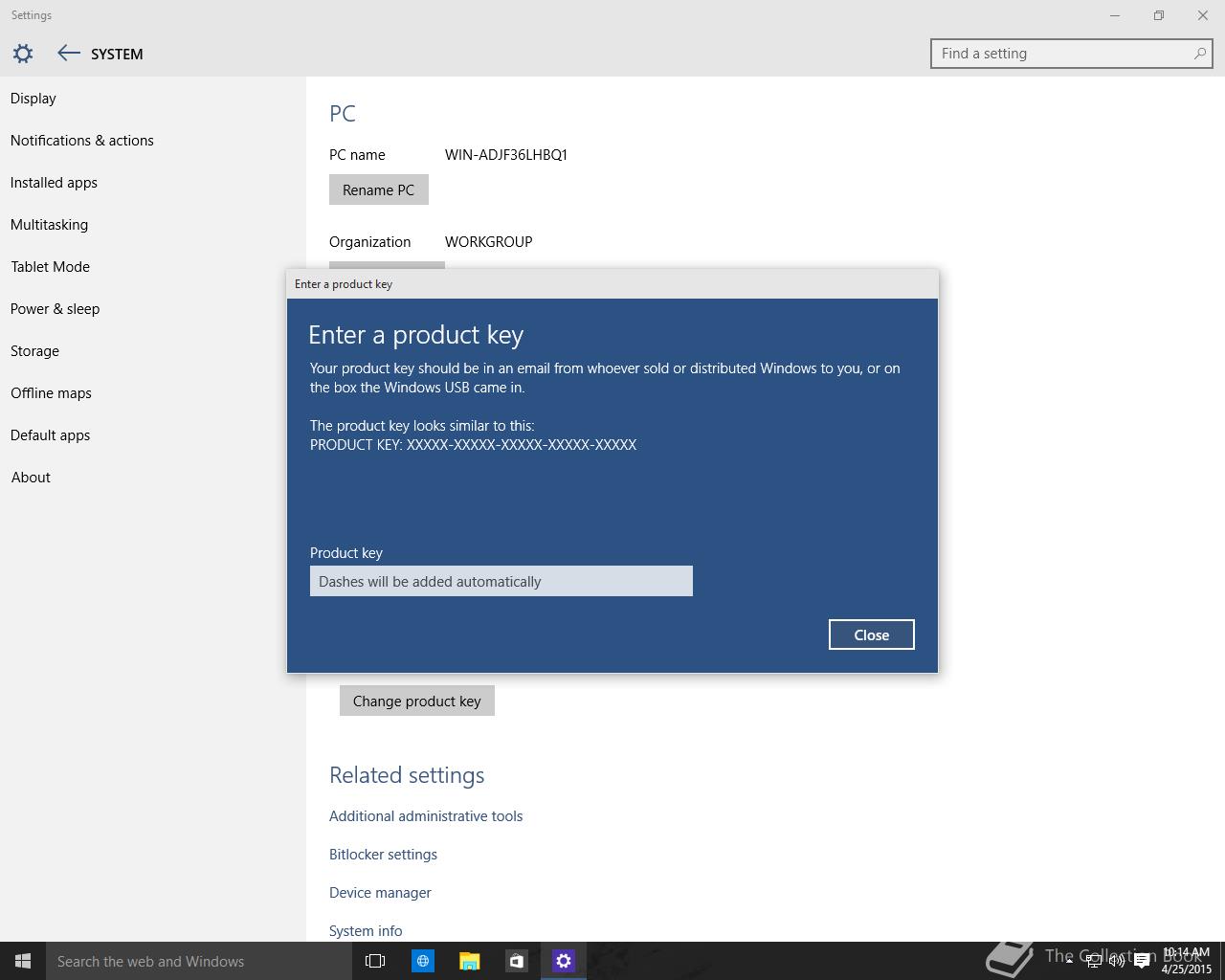Select About in the sidebar
This screenshot has width=1225, height=980.
153,478
